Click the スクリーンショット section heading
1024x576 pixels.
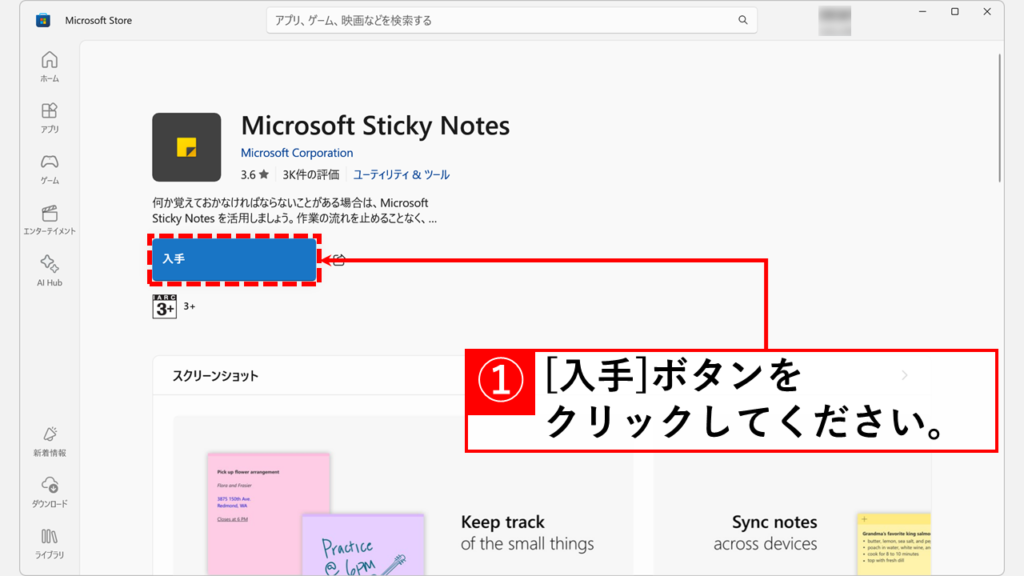[x=215, y=376]
